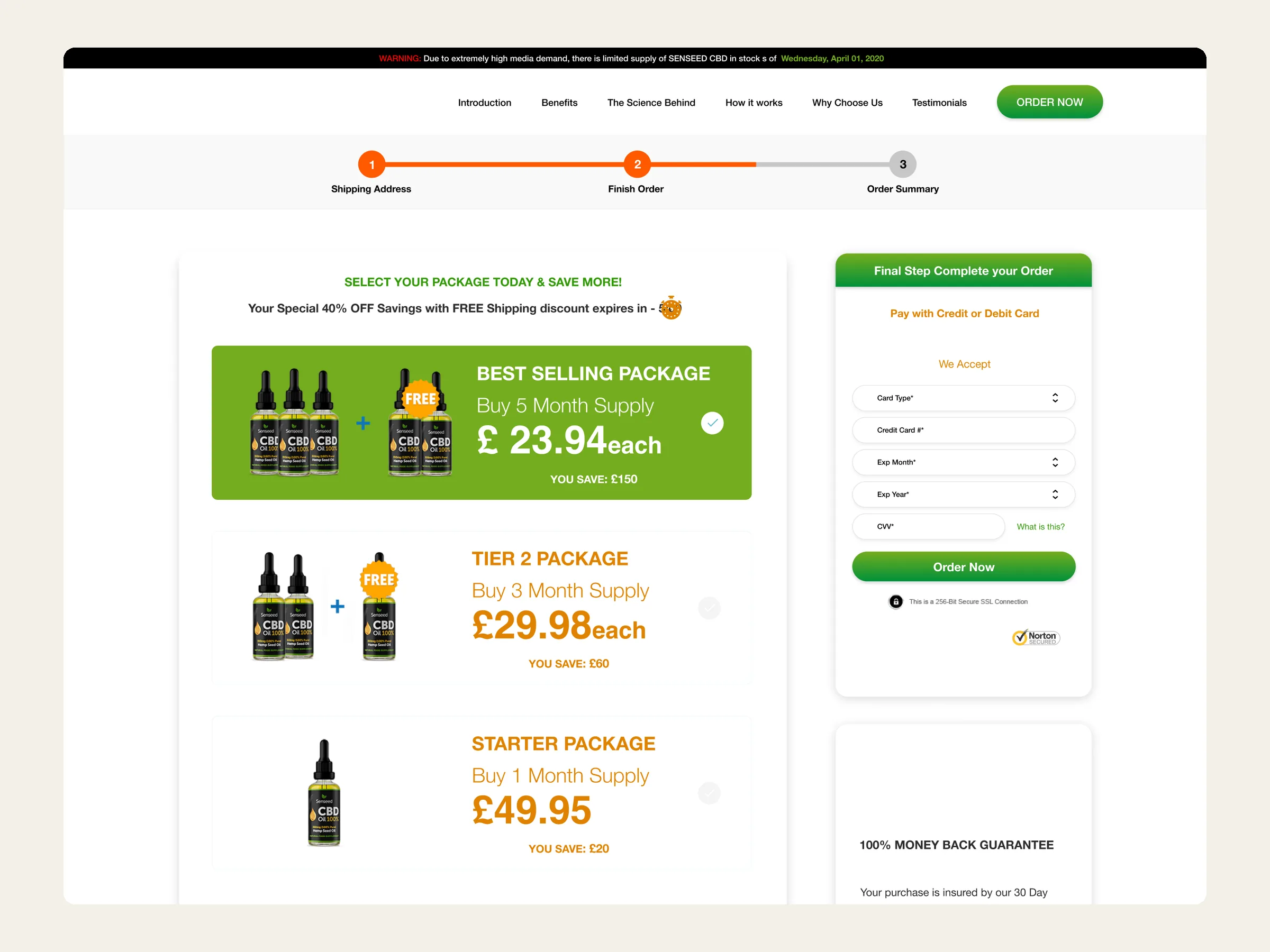The width and height of the screenshot is (1270, 952).
Task: Open the Exp Year dropdown
Action: tap(964, 494)
